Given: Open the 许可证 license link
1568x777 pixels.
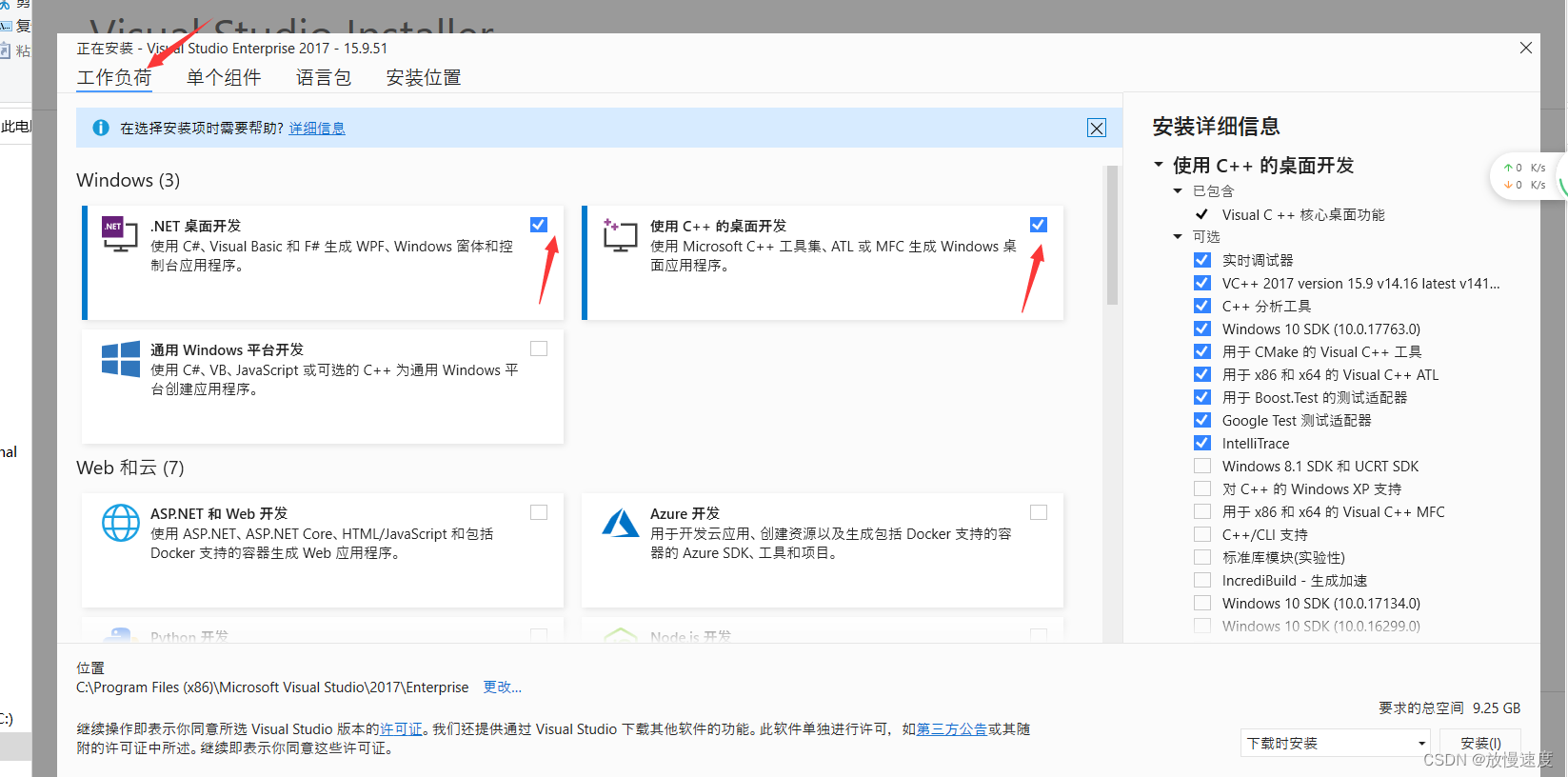Looking at the screenshot, I should pos(401,729).
